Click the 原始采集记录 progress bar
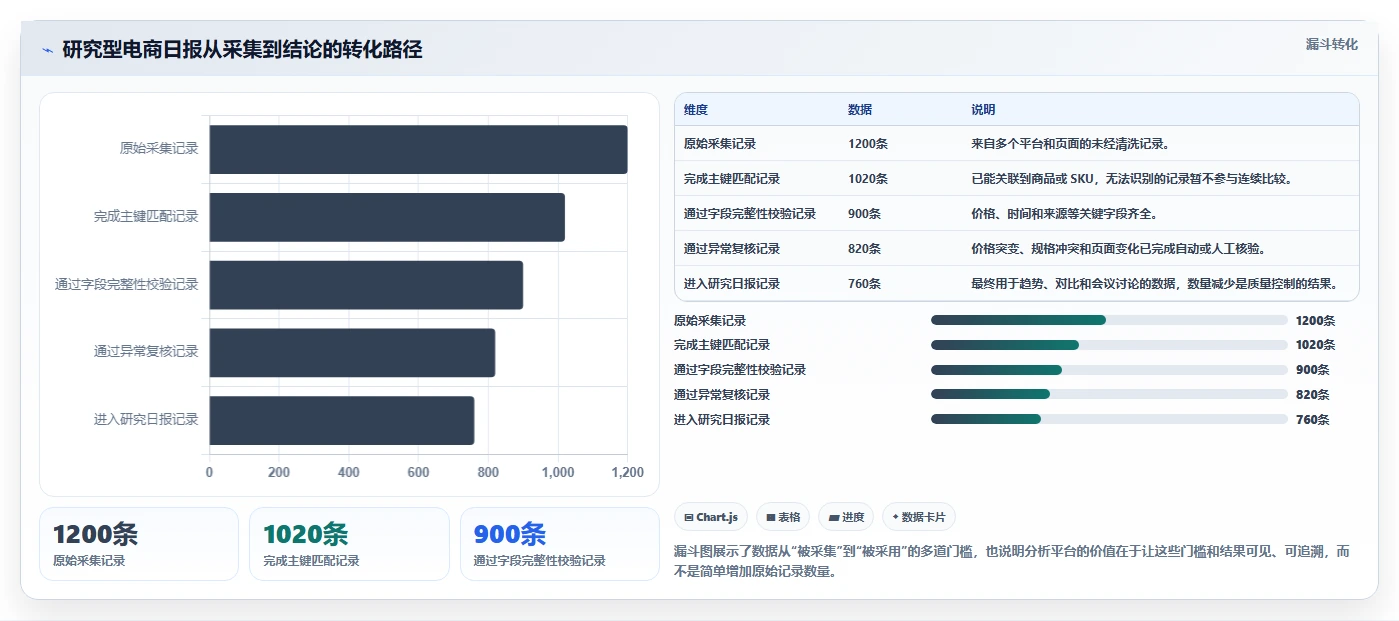Viewport: 1399px width, 621px height. (x=1109, y=320)
